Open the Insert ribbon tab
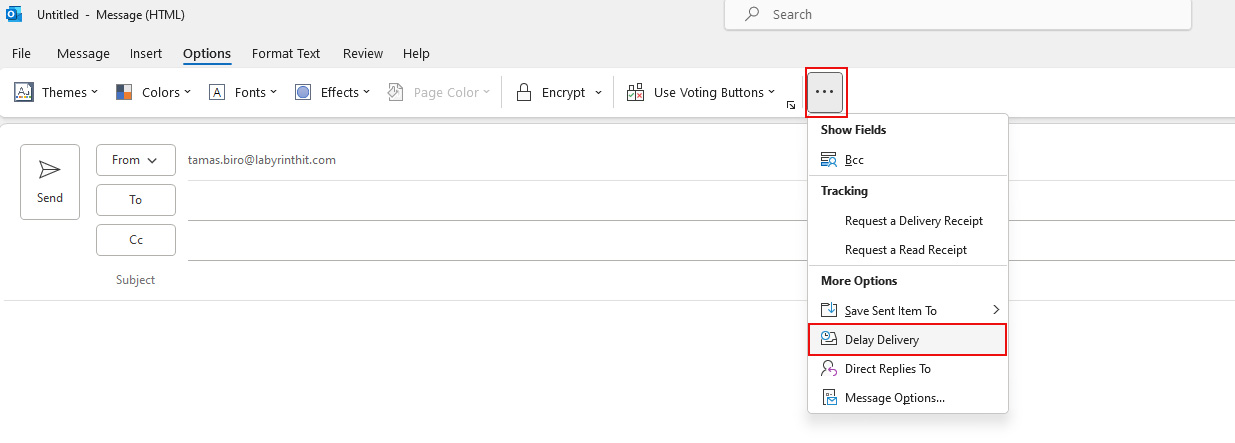The height and width of the screenshot is (443, 1235). coord(146,54)
